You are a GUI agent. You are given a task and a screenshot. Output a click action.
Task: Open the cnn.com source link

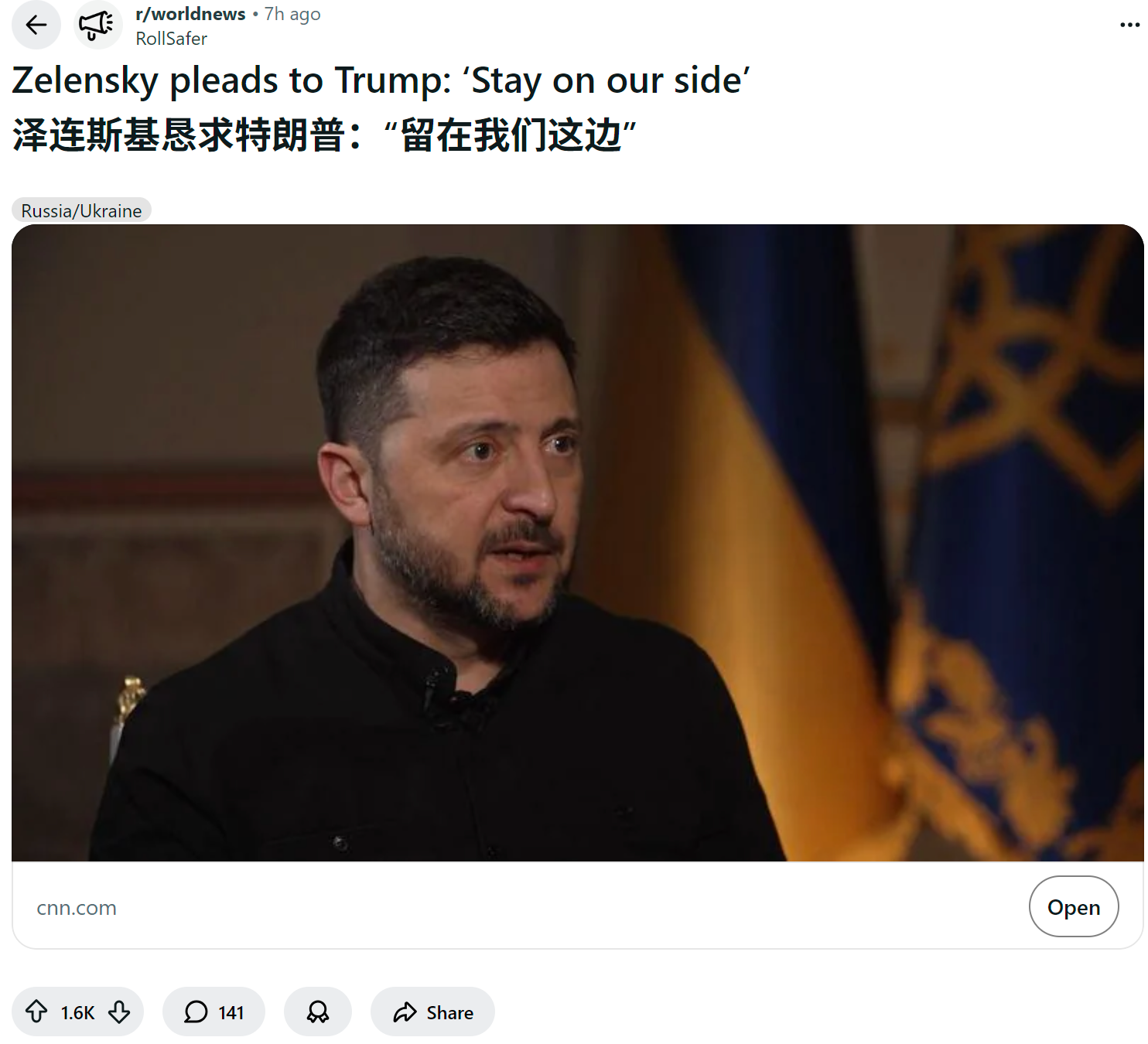(77, 908)
